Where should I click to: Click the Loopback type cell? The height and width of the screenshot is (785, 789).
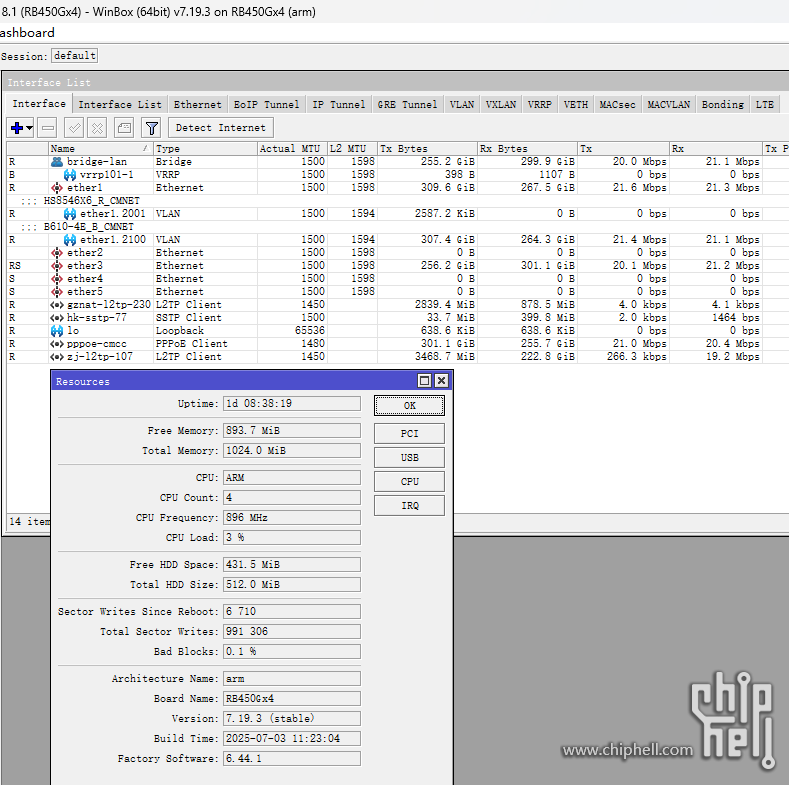point(205,331)
